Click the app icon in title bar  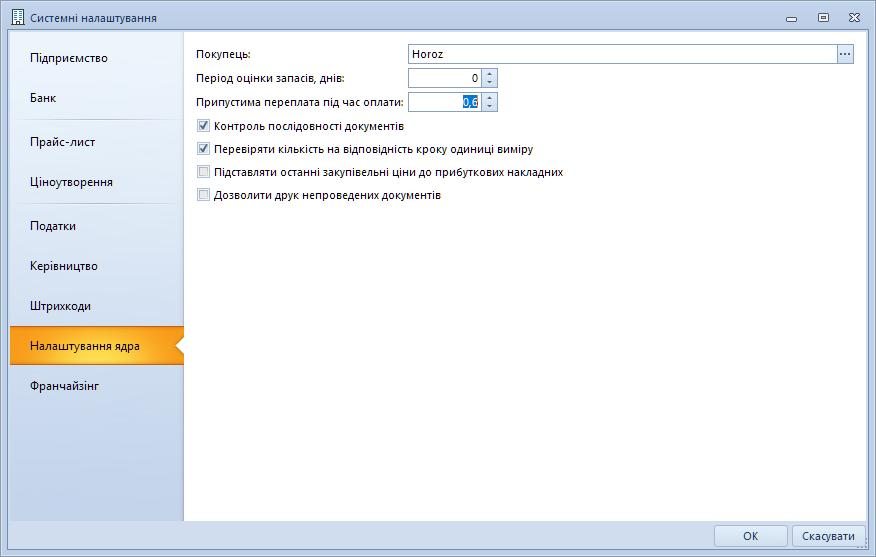pyautogui.click(x=16, y=17)
